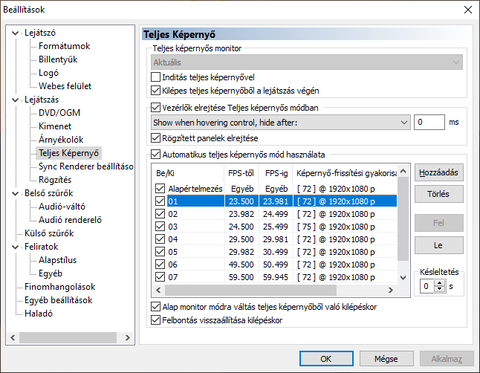The height and width of the screenshot is (373, 480).
Task: Click the mode list's vertical scrollbar thumb
Action: pos(403,219)
